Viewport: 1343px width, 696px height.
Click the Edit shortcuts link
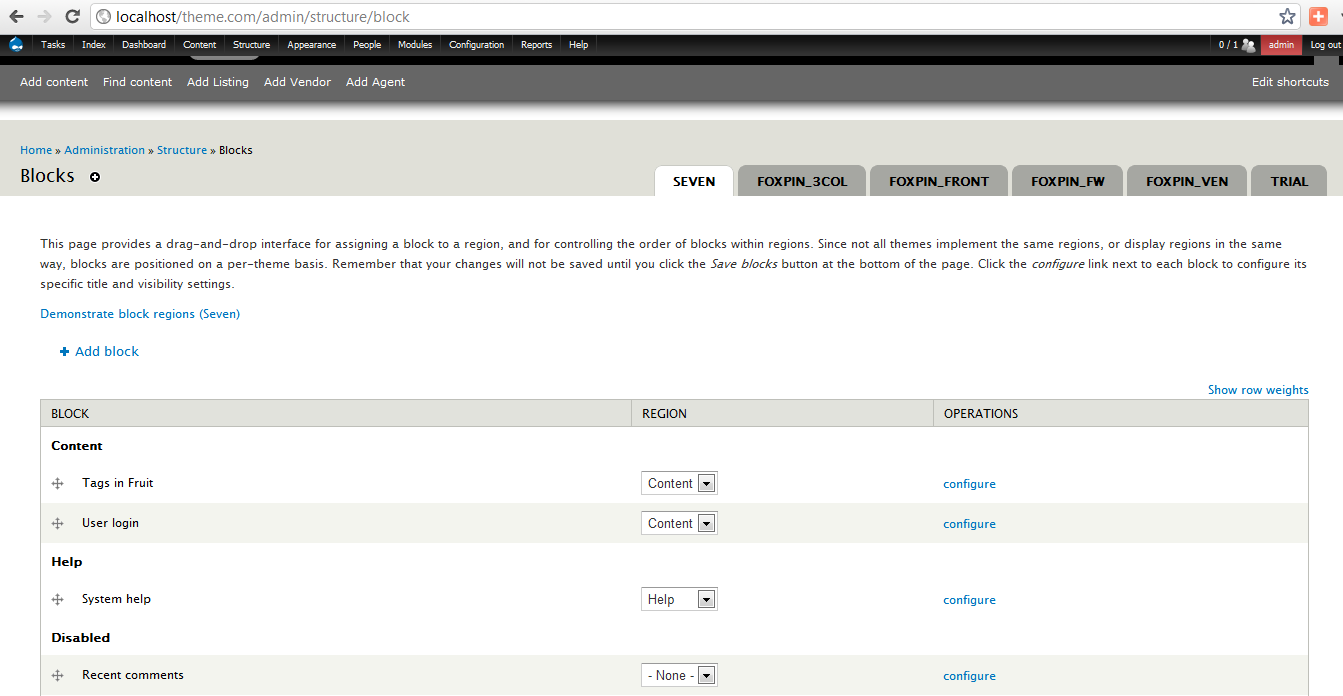[x=1290, y=82]
